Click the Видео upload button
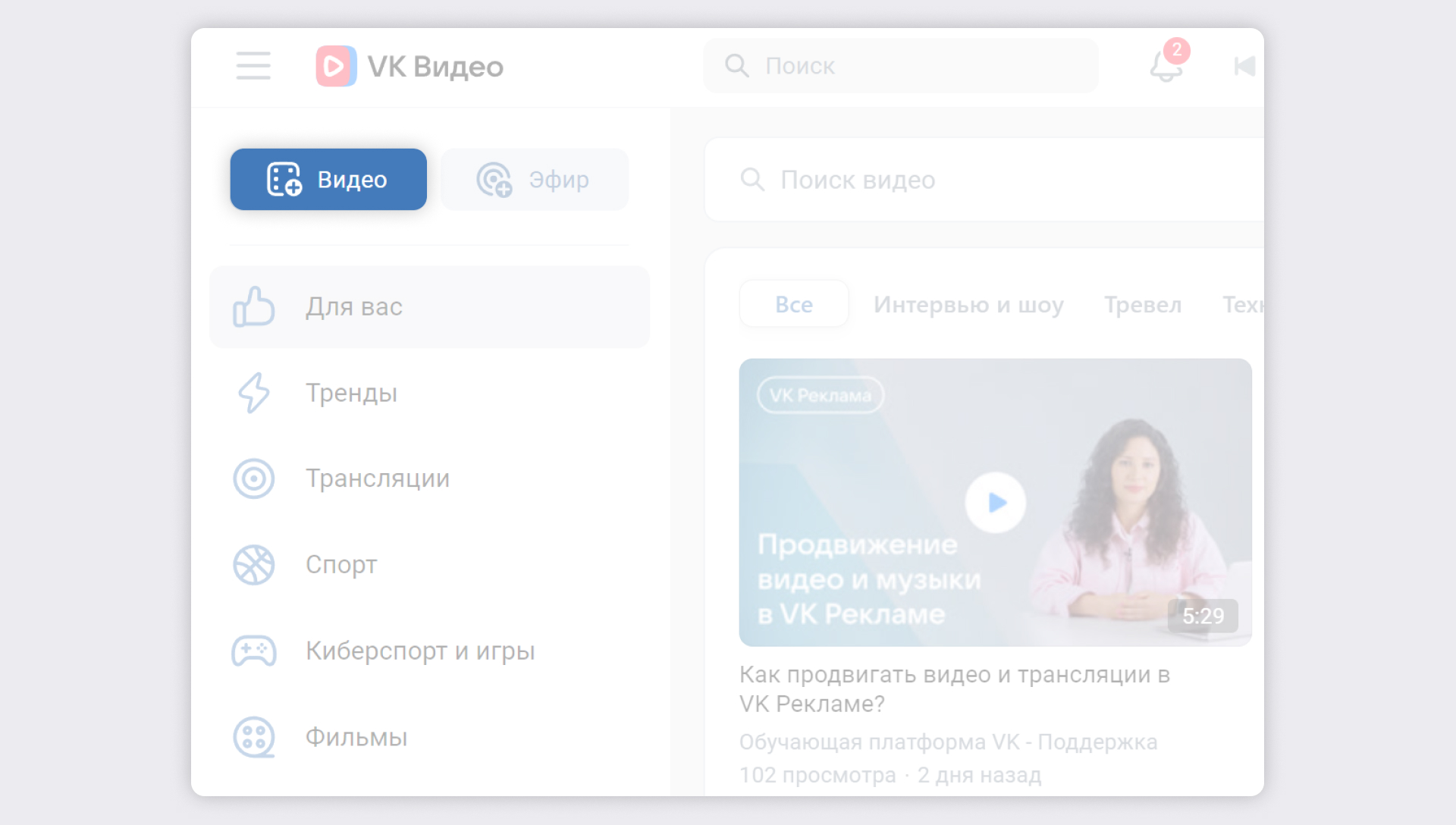This screenshot has height=825, width=1456. (x=328, y=180)
